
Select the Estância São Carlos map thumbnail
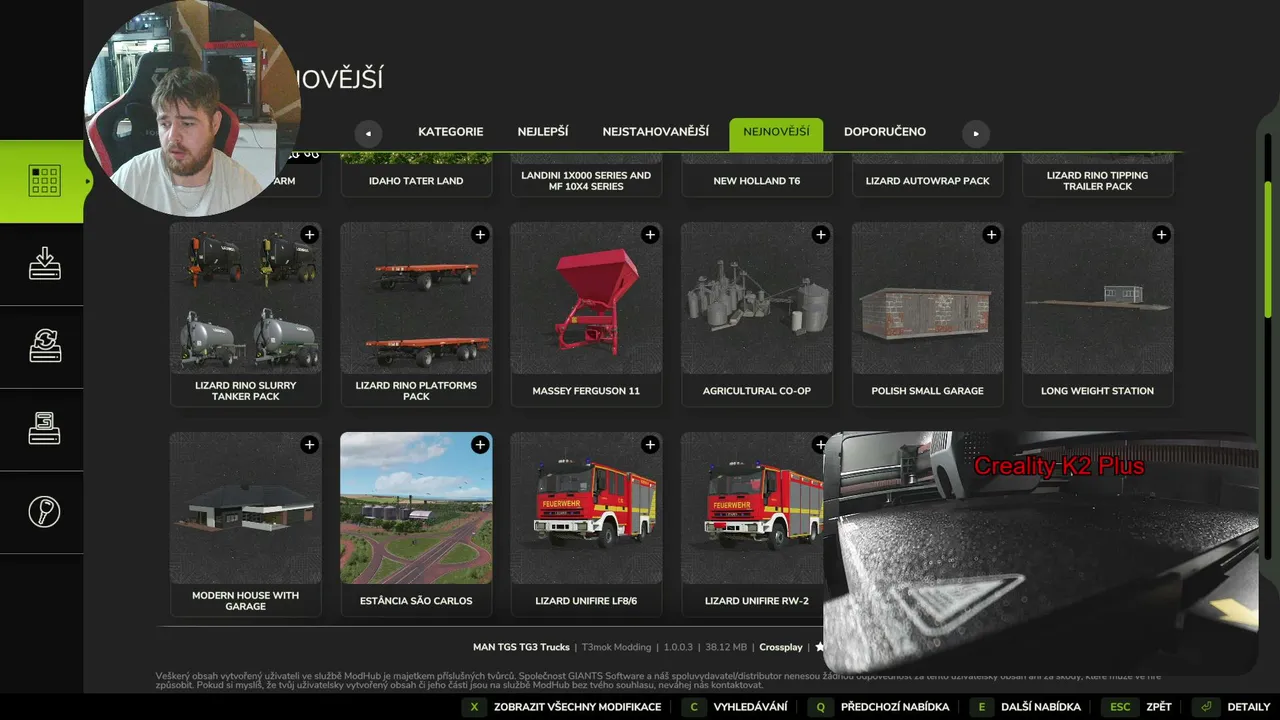point(416,508)
